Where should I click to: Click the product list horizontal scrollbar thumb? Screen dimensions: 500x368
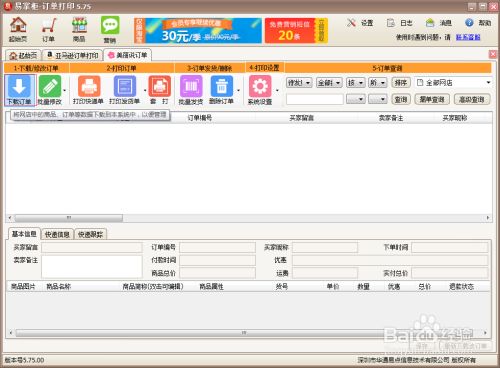(x=243, y=333)
